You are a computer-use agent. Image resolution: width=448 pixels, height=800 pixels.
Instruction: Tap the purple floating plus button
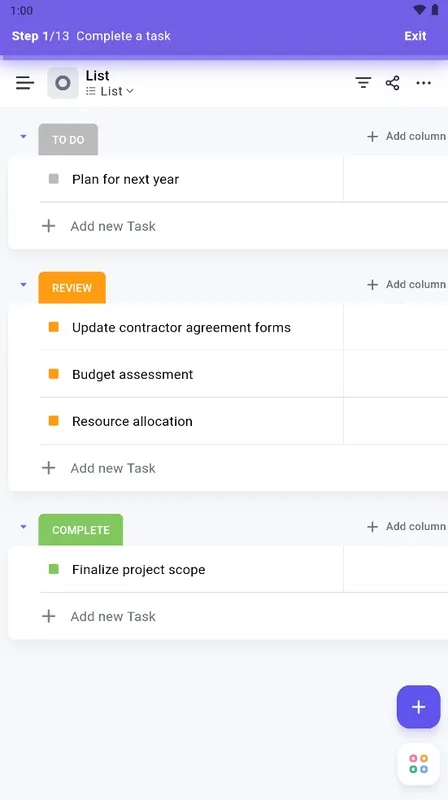pos(418,707)
